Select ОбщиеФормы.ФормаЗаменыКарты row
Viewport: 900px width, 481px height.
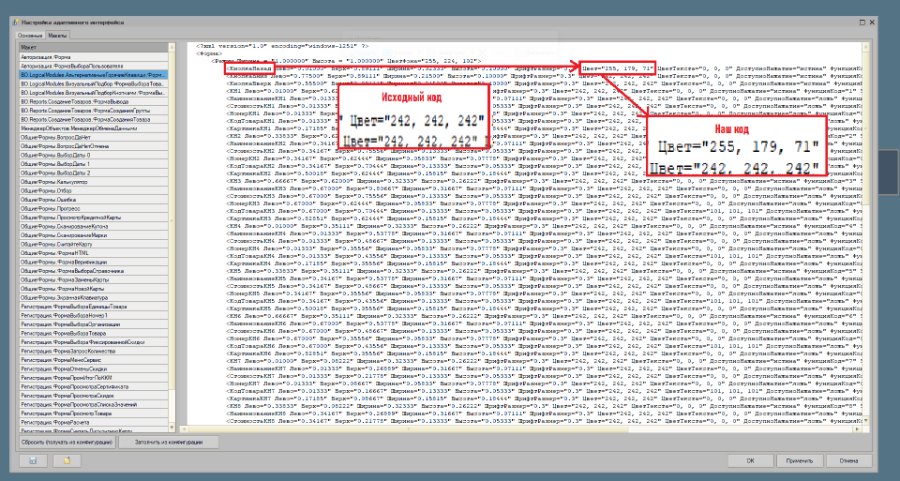click(94, 280)
